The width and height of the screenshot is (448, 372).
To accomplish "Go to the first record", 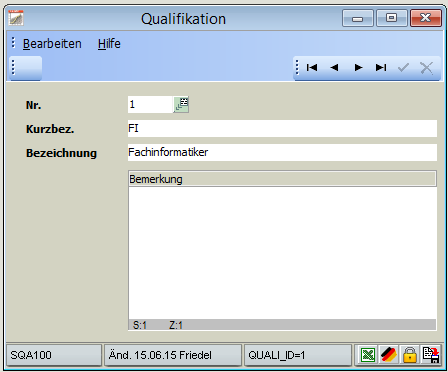I will click(x=312, y=68).
